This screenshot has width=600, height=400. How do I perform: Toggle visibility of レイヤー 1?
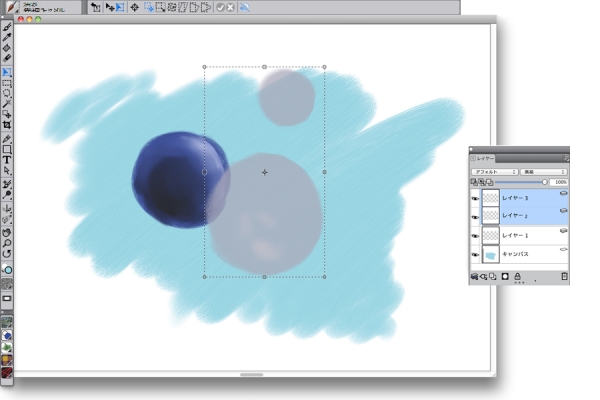coord(474,234)
